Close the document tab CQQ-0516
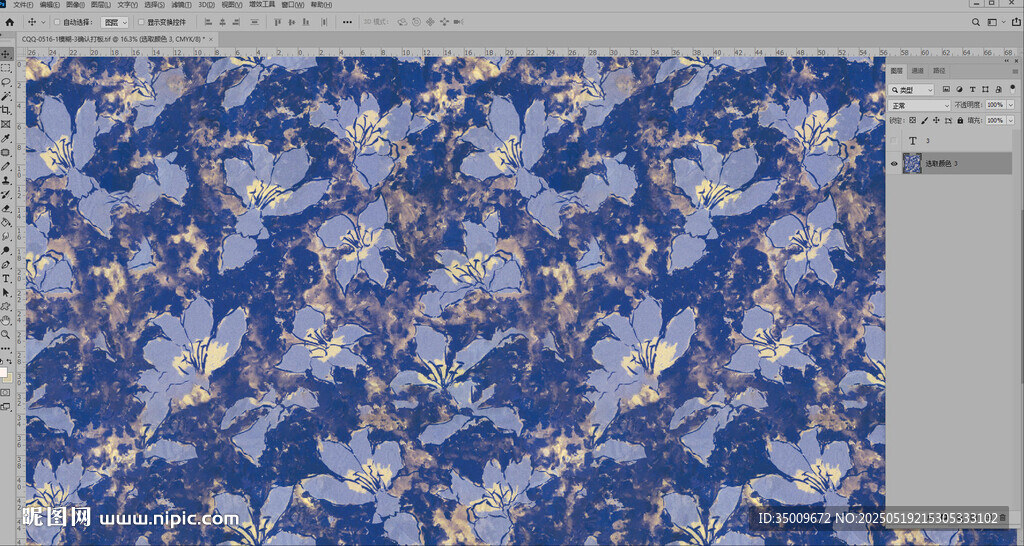Screen dimensions: 1024x546 (210, 39)
